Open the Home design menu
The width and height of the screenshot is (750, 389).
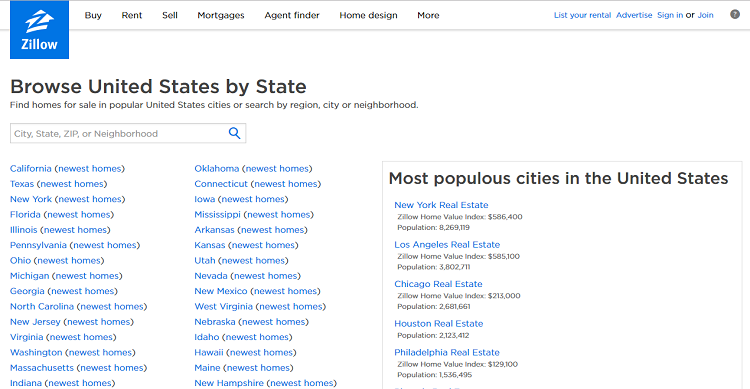[368, 15]
